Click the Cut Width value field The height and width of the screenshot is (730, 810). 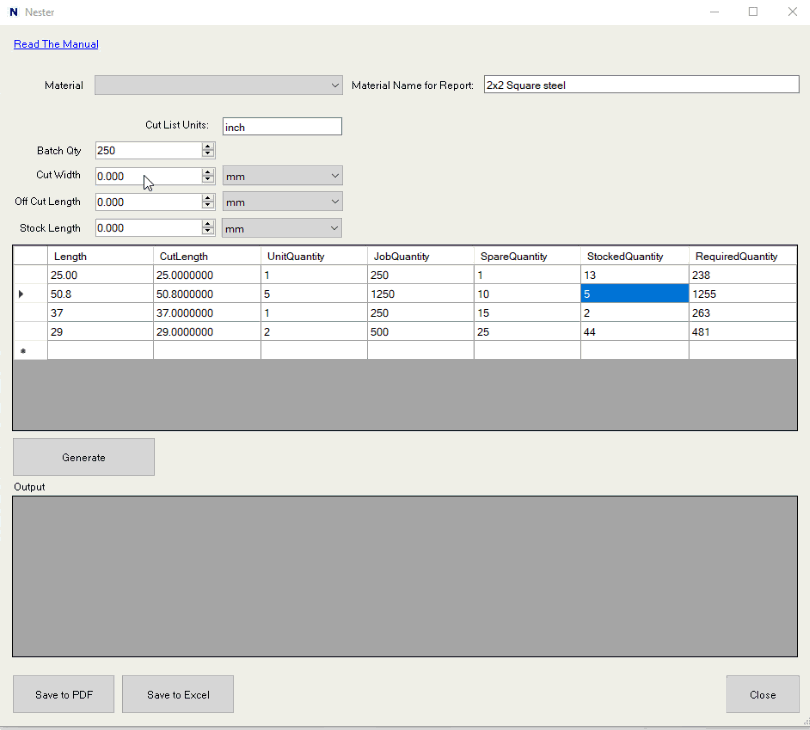click(149, 176)
